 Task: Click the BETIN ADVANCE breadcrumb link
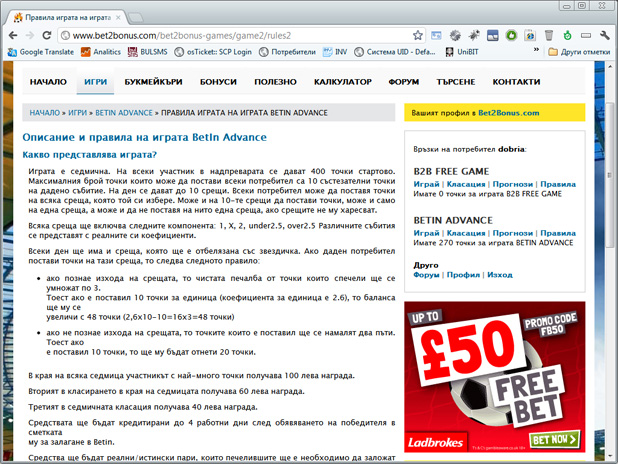point(124,113)
